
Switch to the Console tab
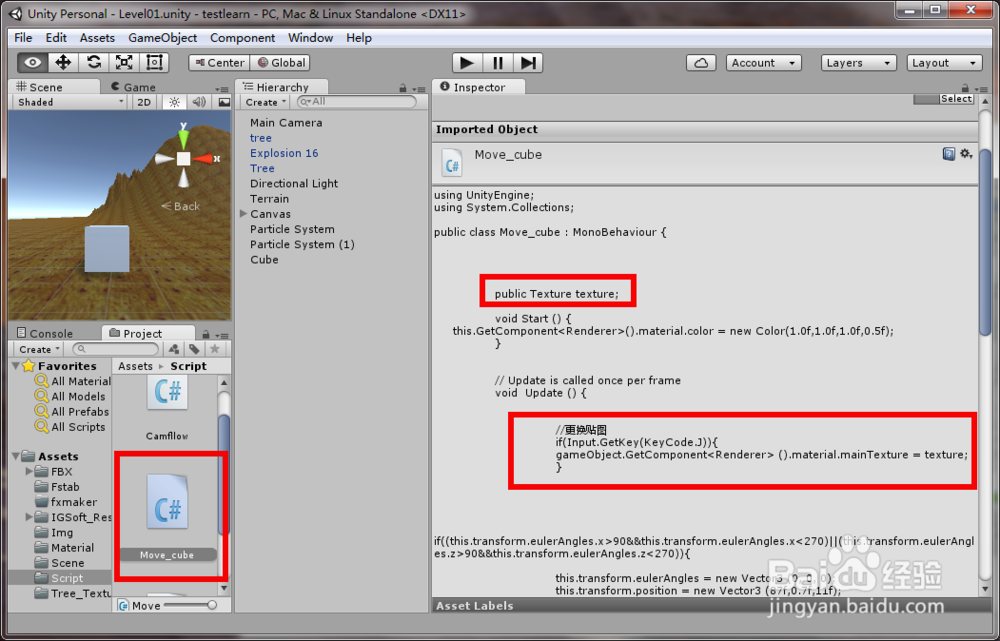[45, 333]
